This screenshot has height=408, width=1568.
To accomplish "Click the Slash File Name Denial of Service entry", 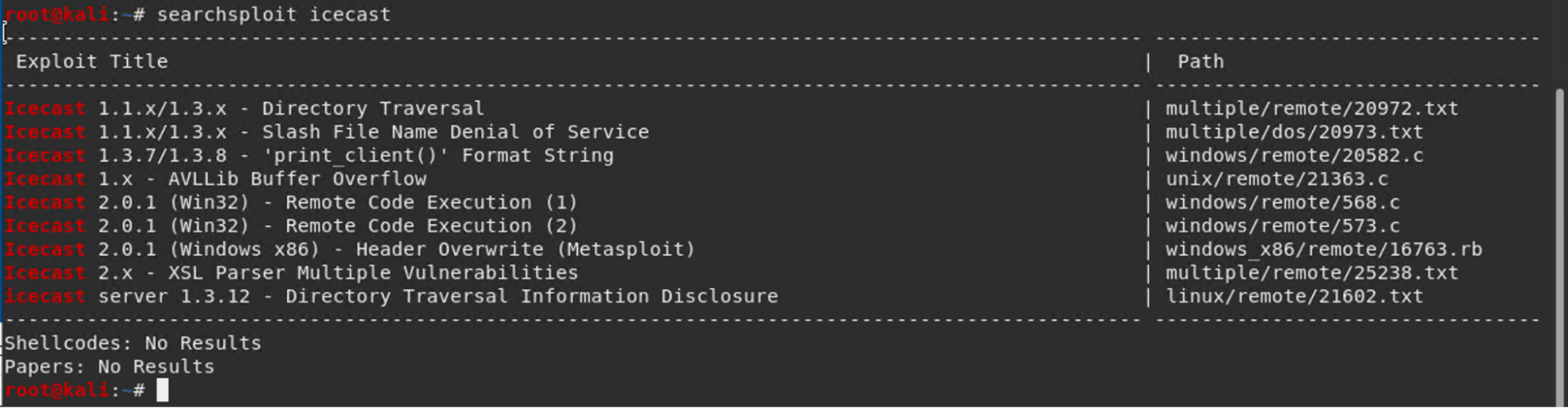I will tap(327, 132).
